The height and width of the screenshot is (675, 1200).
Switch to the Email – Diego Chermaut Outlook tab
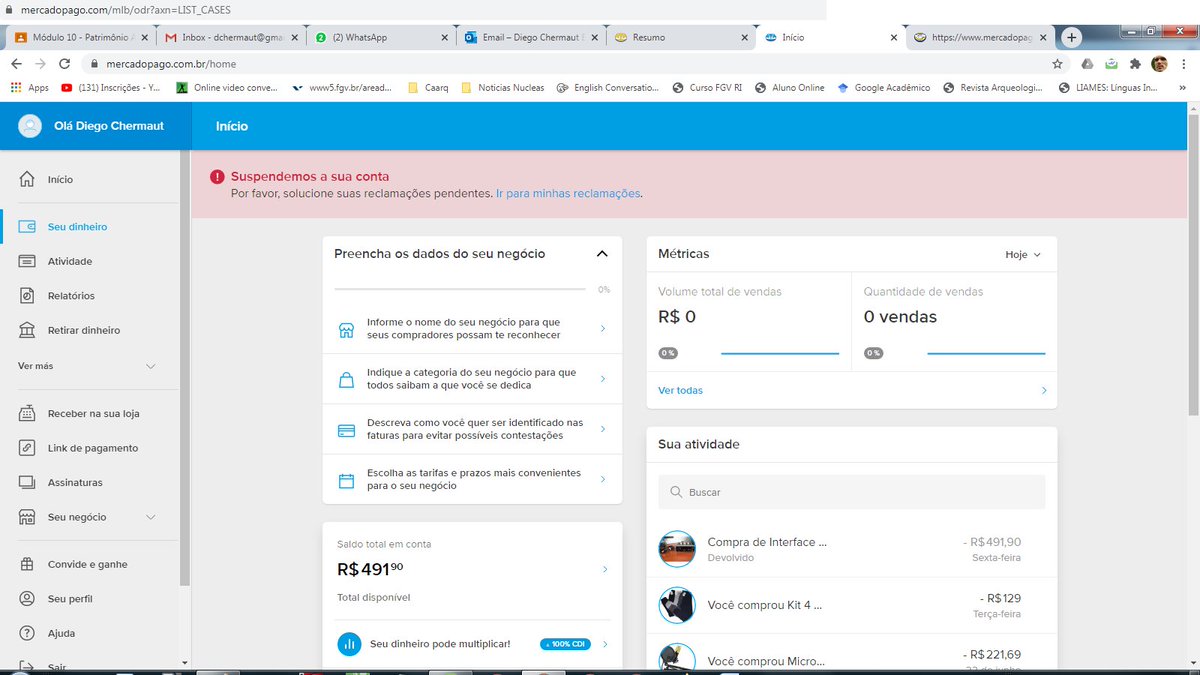(532, 37)
